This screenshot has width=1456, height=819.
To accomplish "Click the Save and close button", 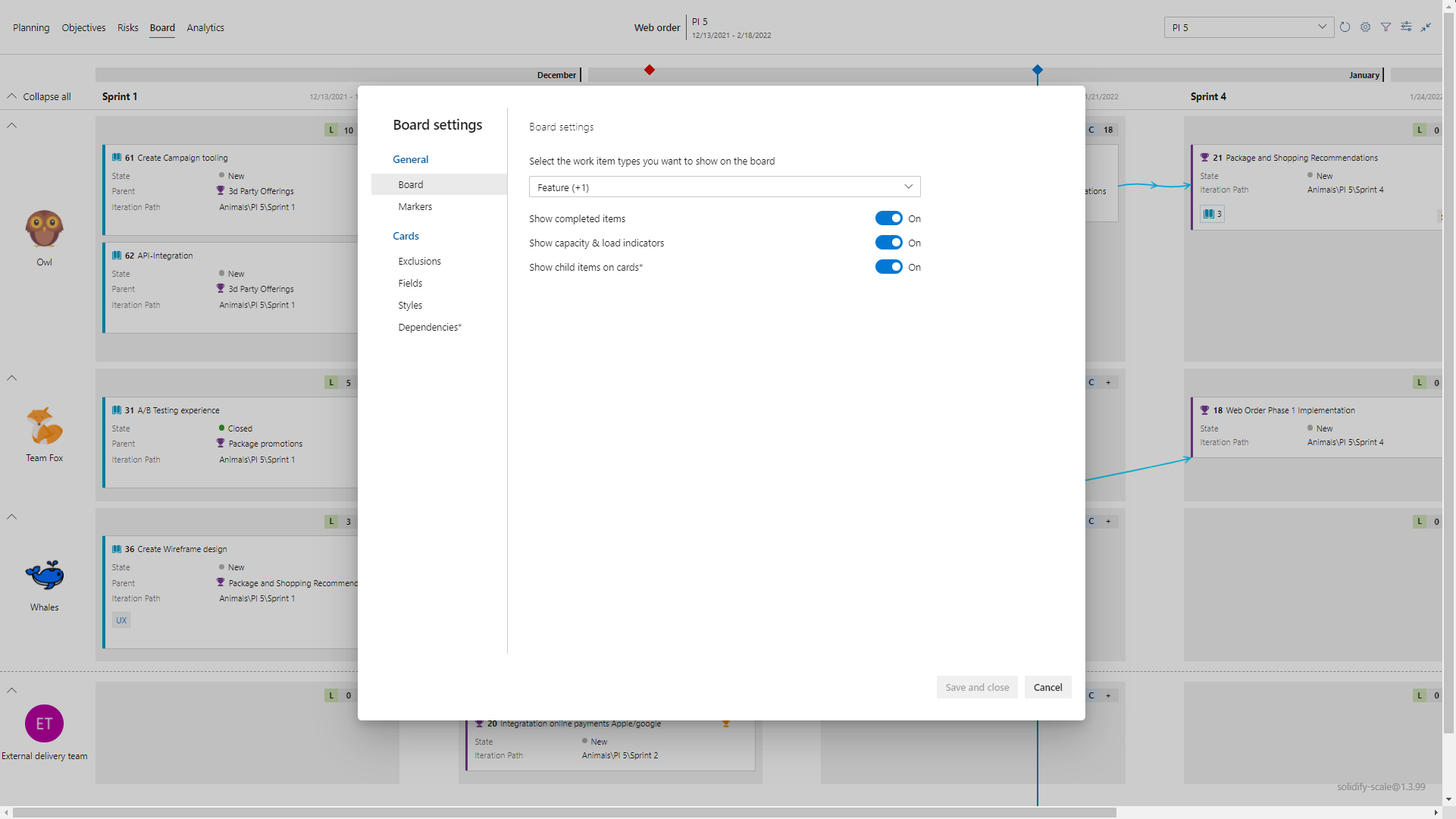I will [976, 687].
